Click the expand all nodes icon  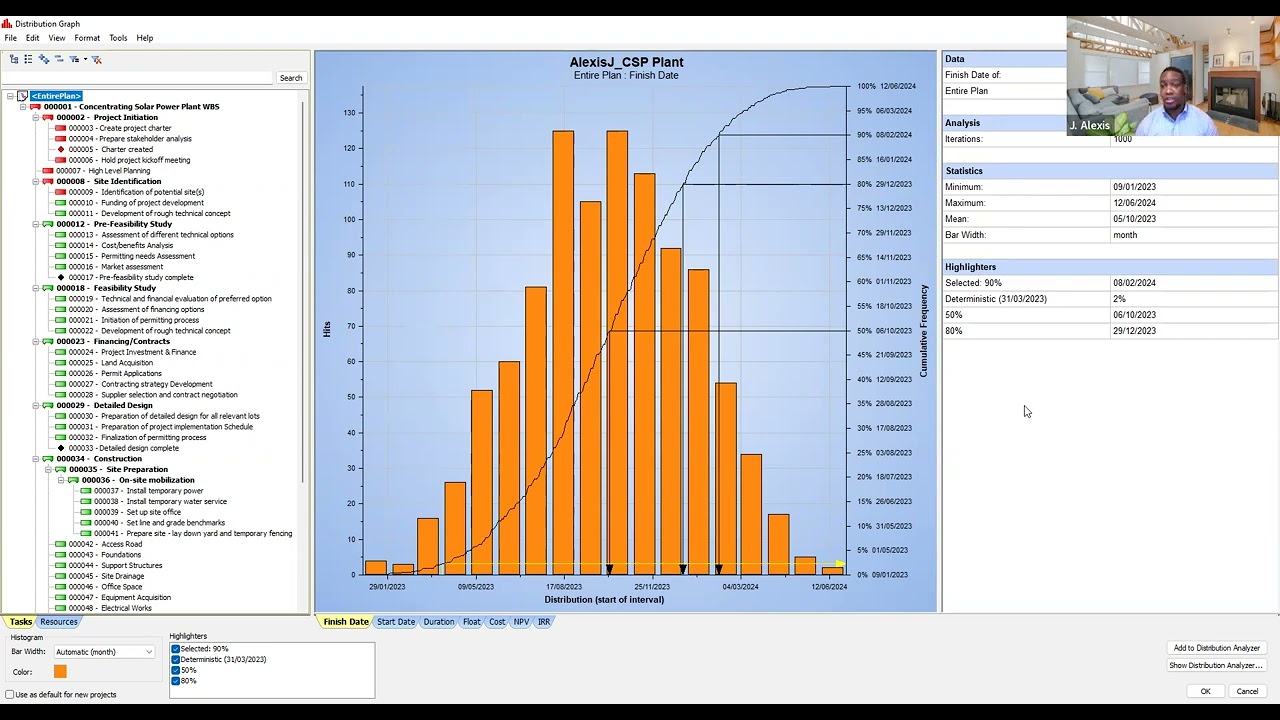[x=43, y=59]
